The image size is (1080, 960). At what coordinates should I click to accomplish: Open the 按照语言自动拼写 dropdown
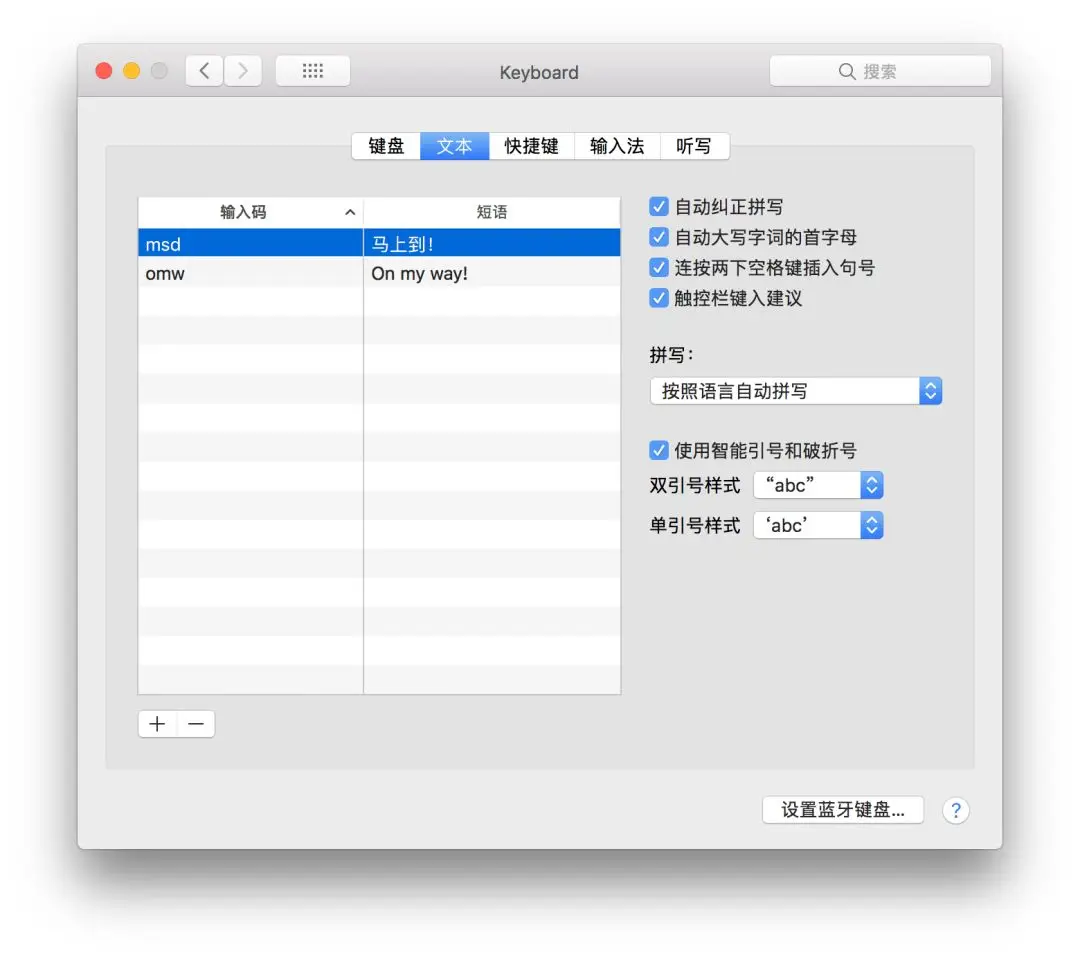coord(796,391)
